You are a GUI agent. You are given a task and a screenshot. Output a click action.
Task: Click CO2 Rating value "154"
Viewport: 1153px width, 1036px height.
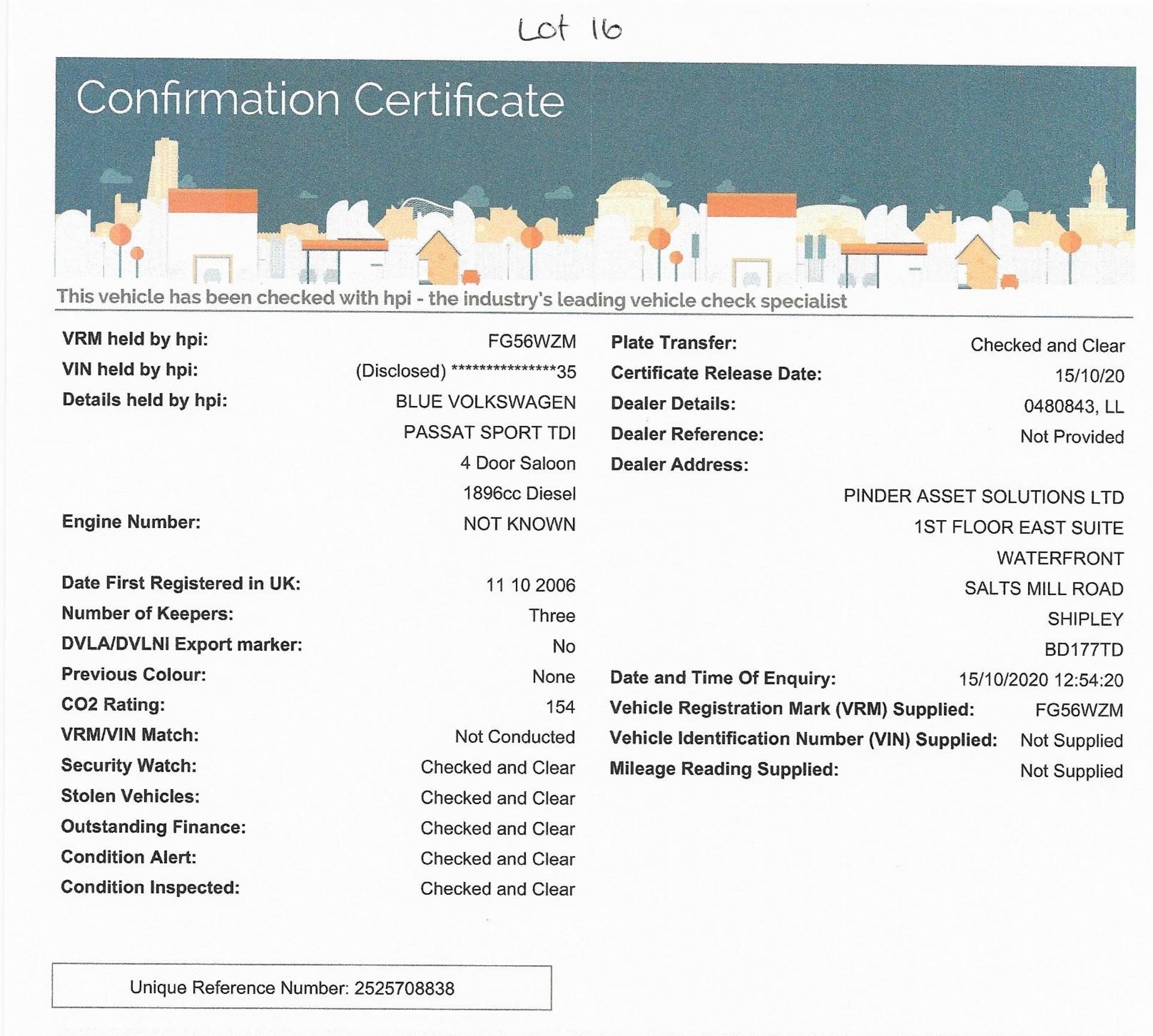tap(560, 707)
